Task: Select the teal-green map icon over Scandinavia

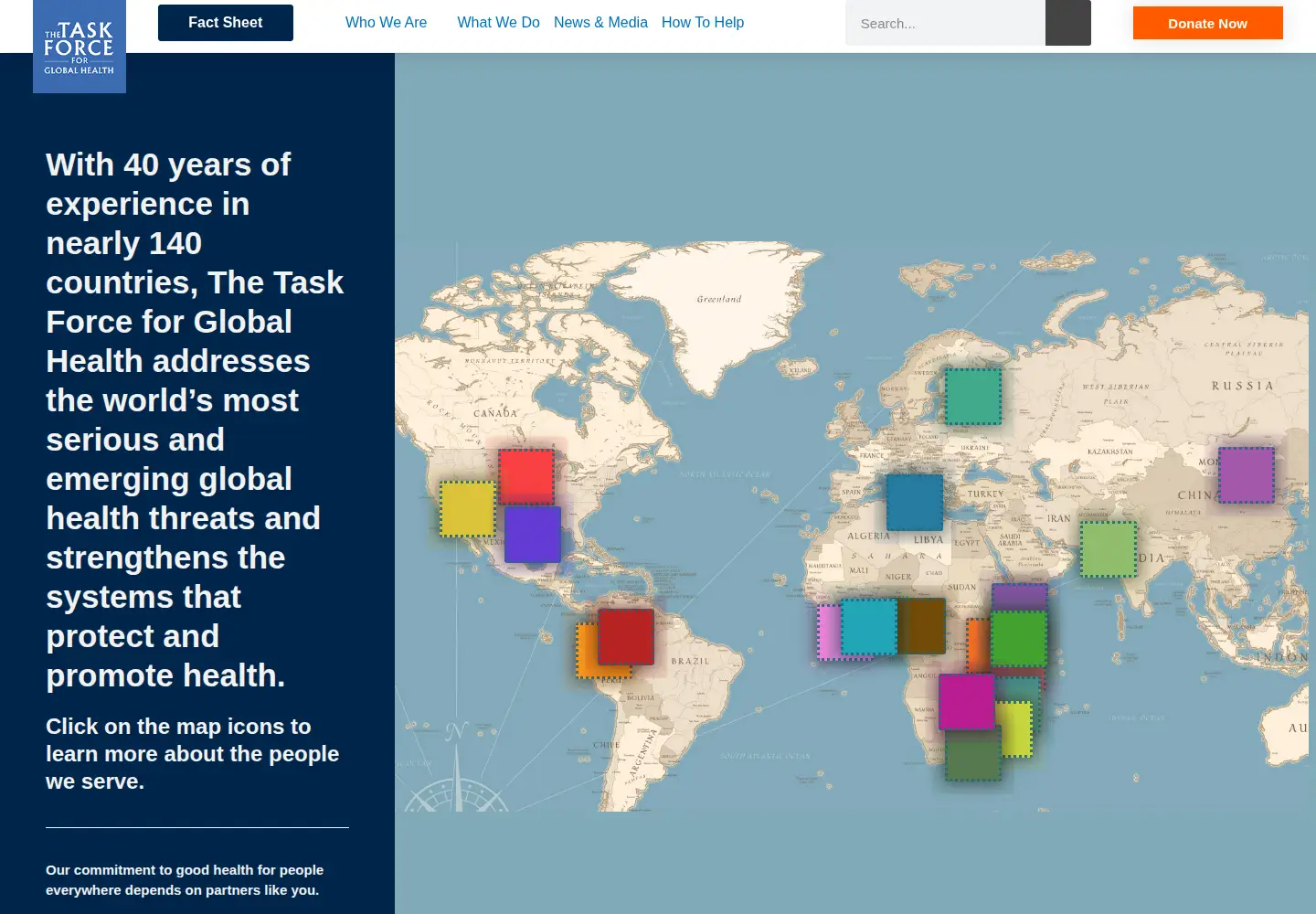Action: tap(973, 397)
